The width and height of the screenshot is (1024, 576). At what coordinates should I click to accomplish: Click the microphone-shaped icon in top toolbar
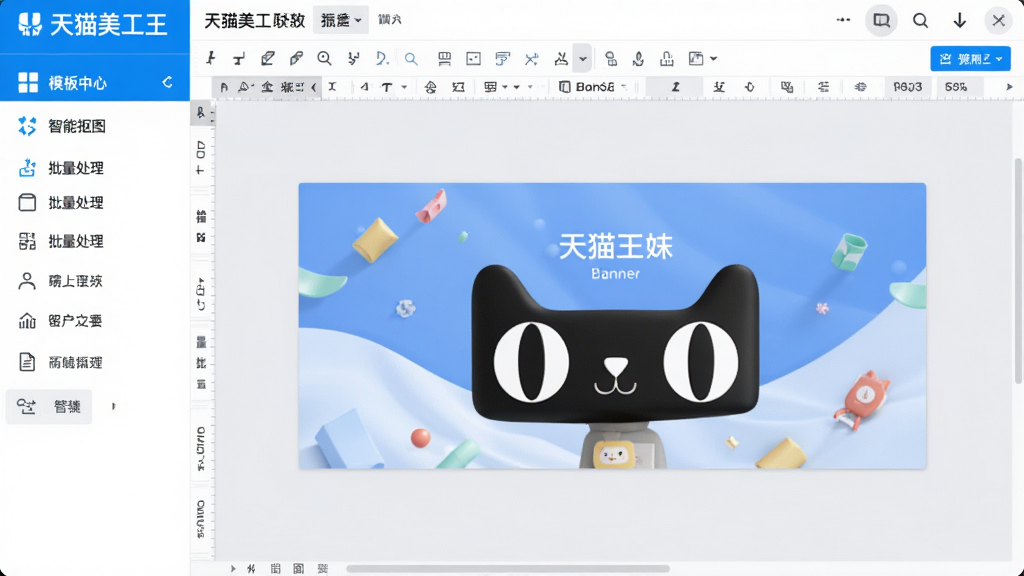pyautogui.click(x=639, y=59)
